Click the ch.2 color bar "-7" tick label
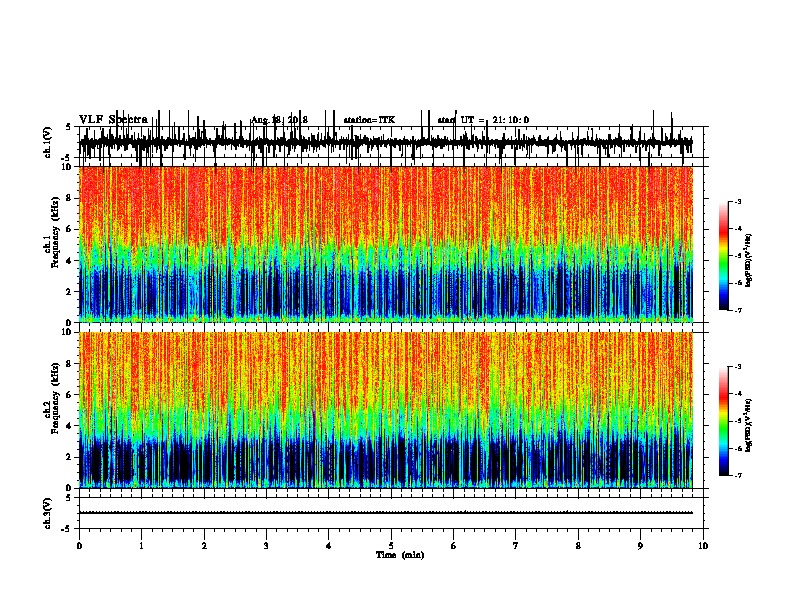Viewport: 792px width, 612px height. (x=737, y=475)
